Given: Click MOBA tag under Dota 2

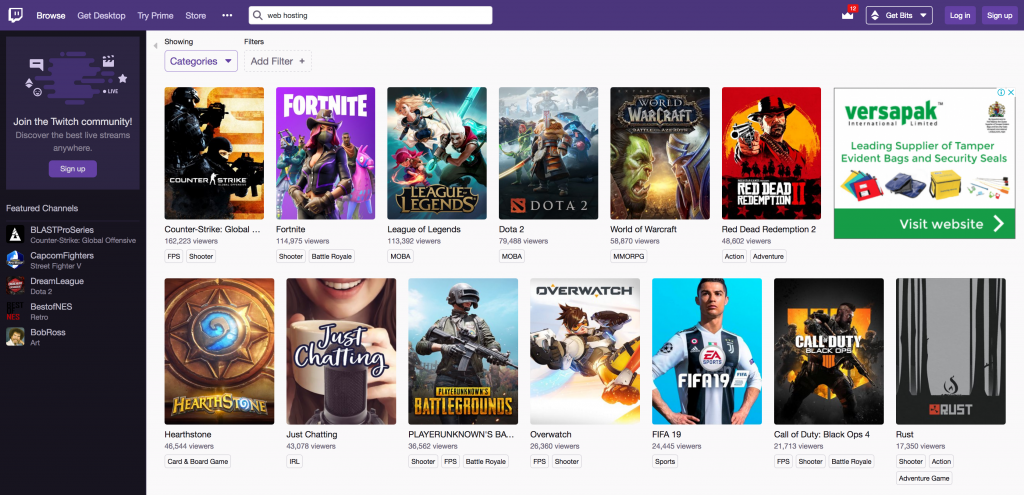Looking at the screenshot, I should pos(512,257).
